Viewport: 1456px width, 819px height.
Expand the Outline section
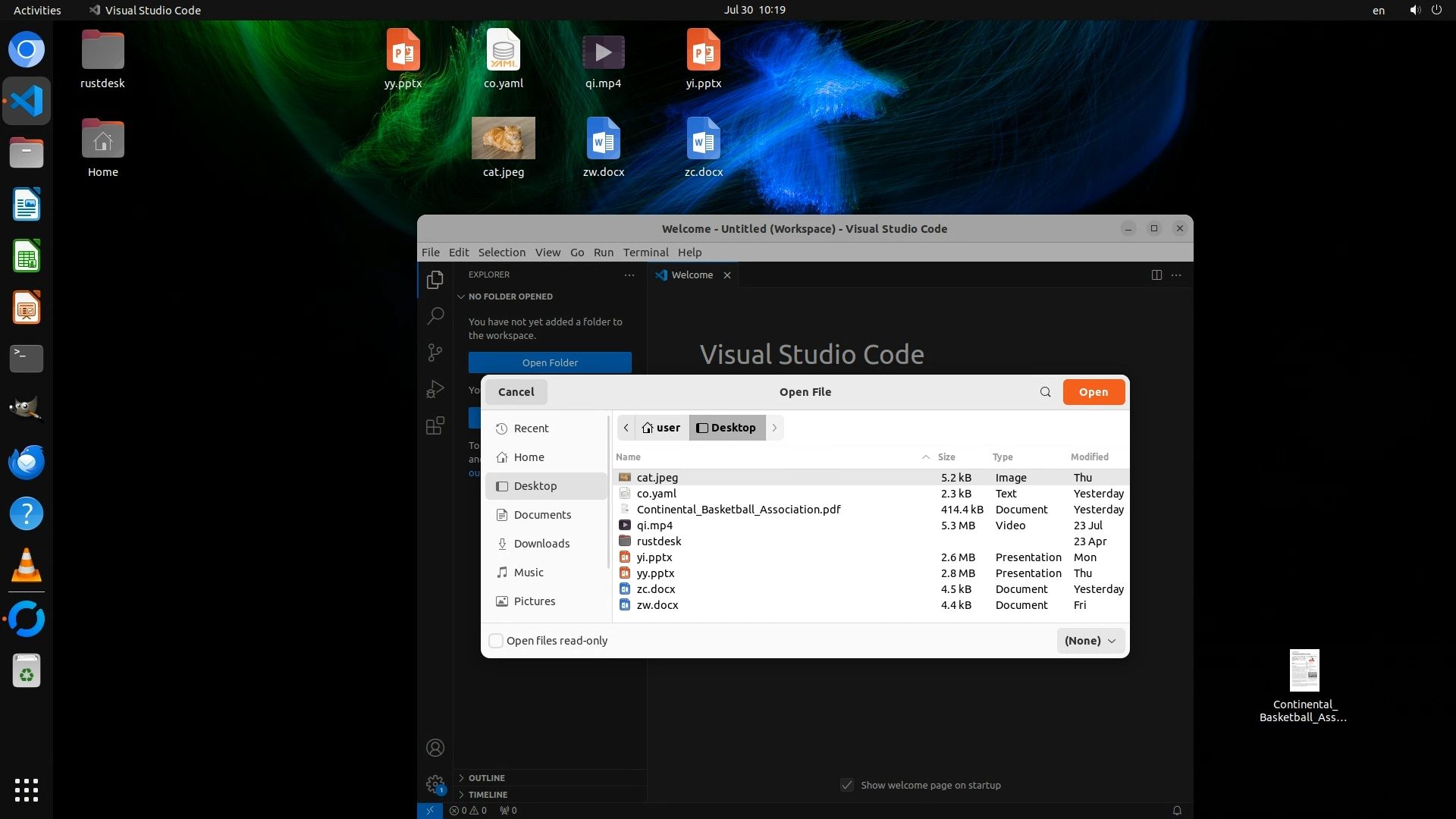click(486, 778)
